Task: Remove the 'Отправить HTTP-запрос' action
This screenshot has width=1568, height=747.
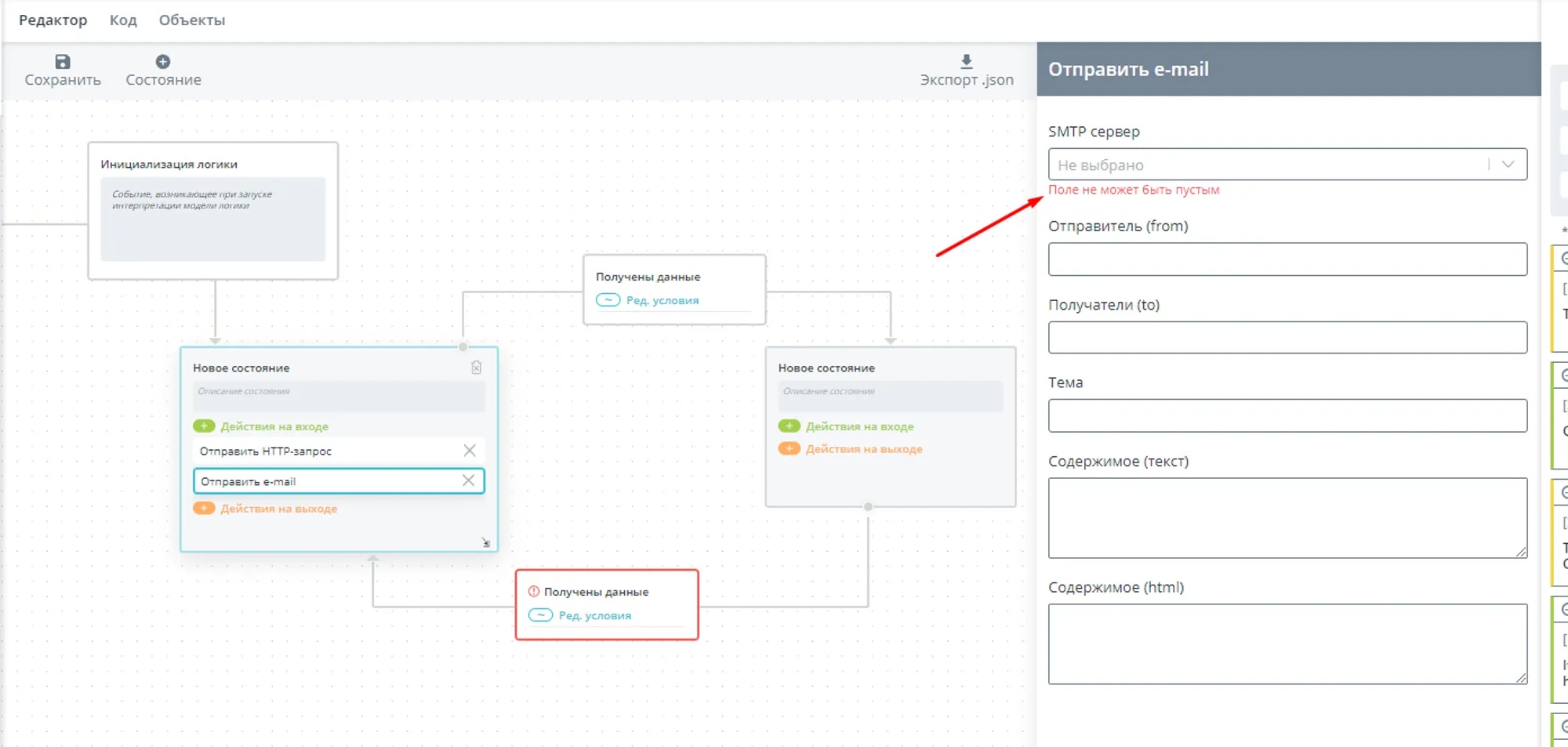Action: [x=469, y=451]
